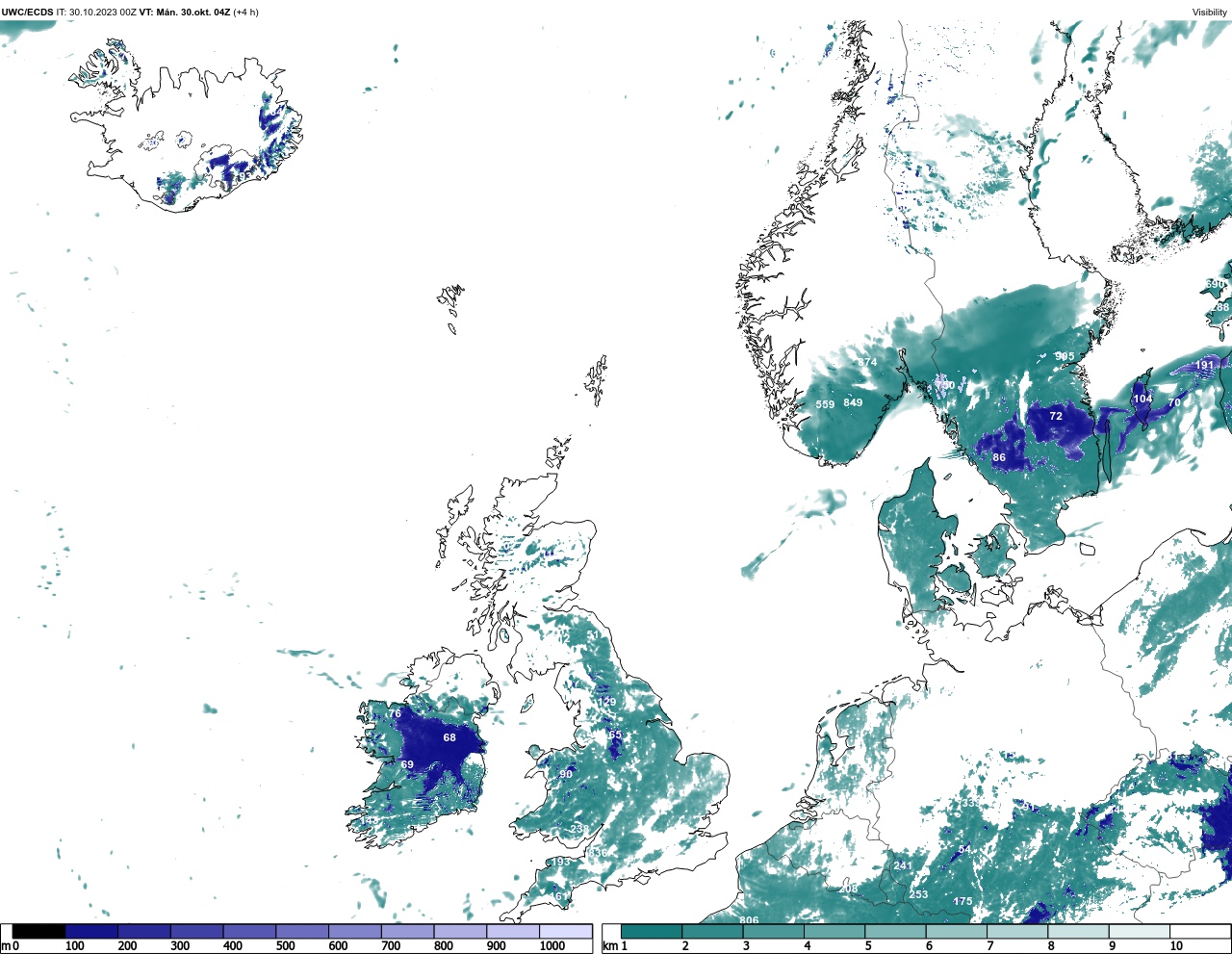Pick the 9–10 km lightest legend swatch
Image resolution: width=1232 pixels, height=954 pixels.
[x=1140, y=931]
